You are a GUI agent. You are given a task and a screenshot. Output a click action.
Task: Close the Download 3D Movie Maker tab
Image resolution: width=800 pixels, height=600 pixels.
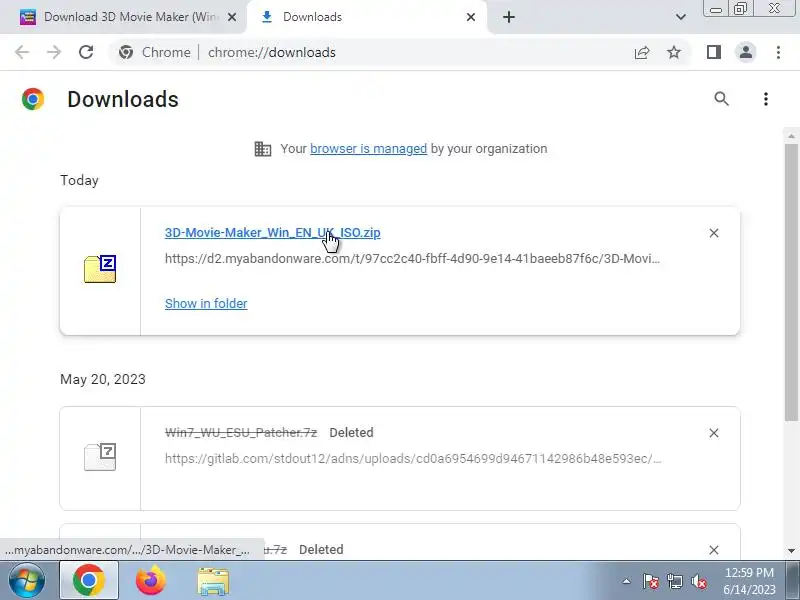[x=232, y=17]
